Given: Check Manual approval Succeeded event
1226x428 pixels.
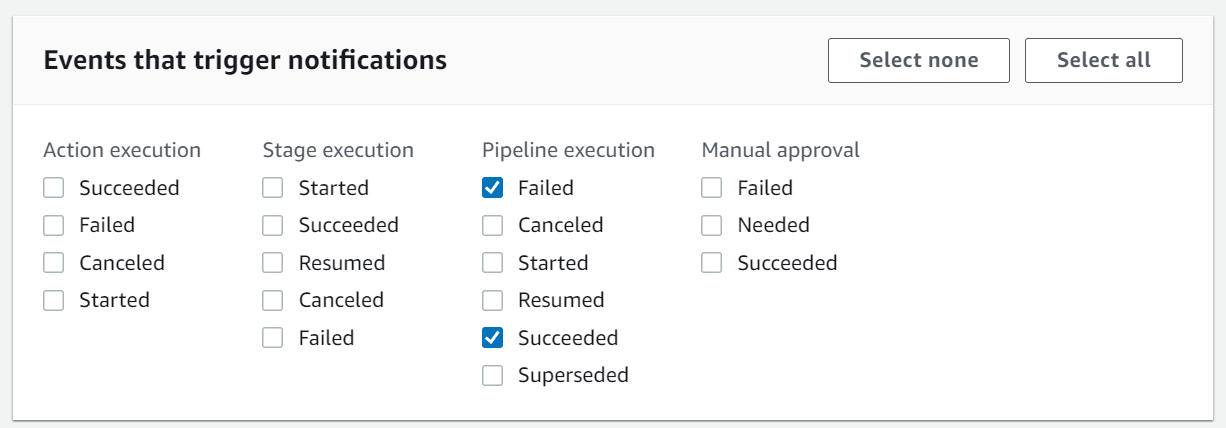Looking at the screenshot, I should point(712,263).
